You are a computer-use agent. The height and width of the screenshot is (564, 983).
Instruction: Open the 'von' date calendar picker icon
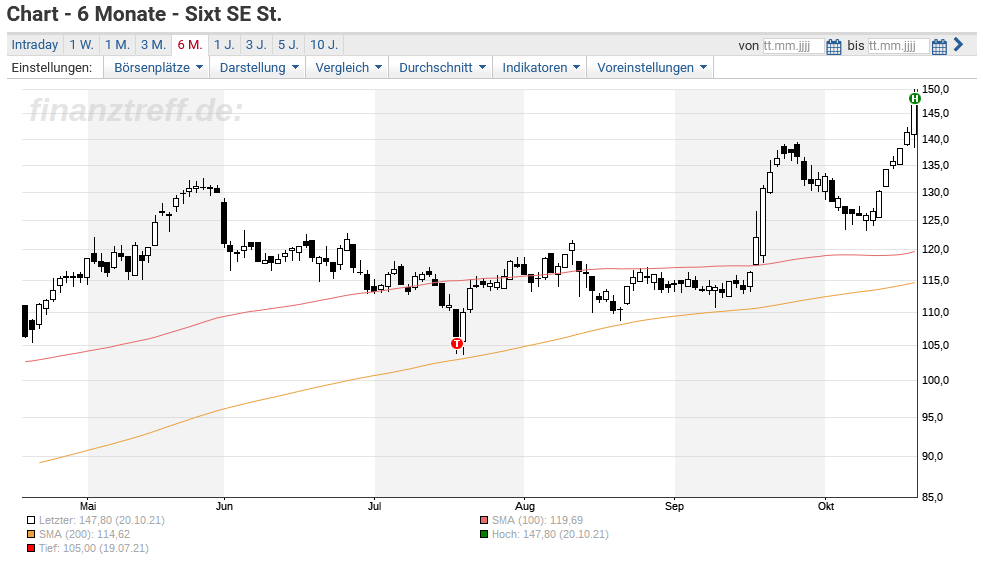[x=833, y=46]
